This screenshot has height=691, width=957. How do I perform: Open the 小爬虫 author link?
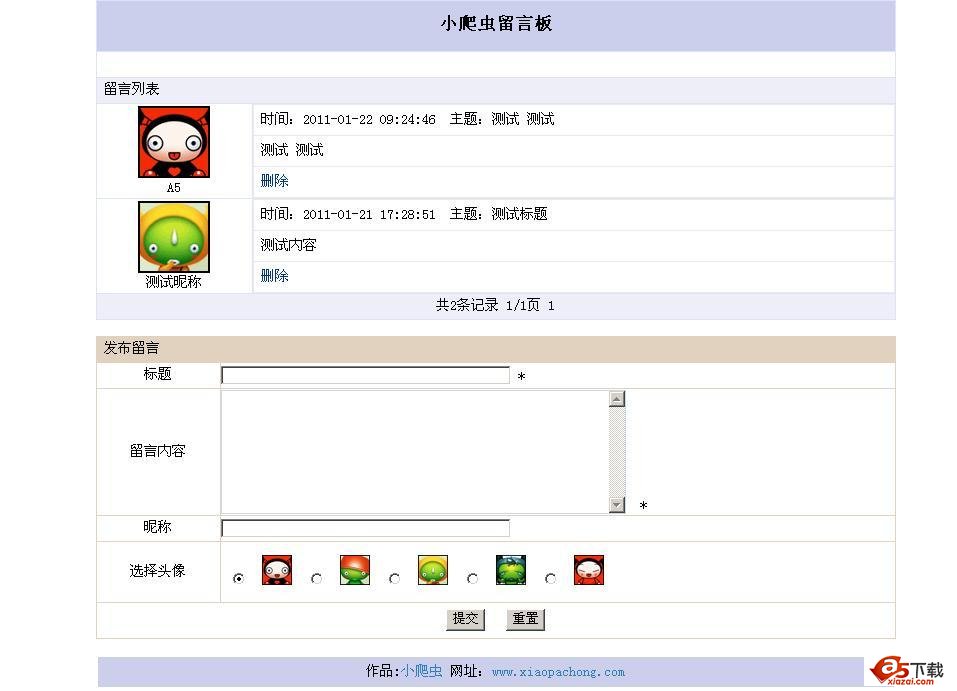pos(420,671)
